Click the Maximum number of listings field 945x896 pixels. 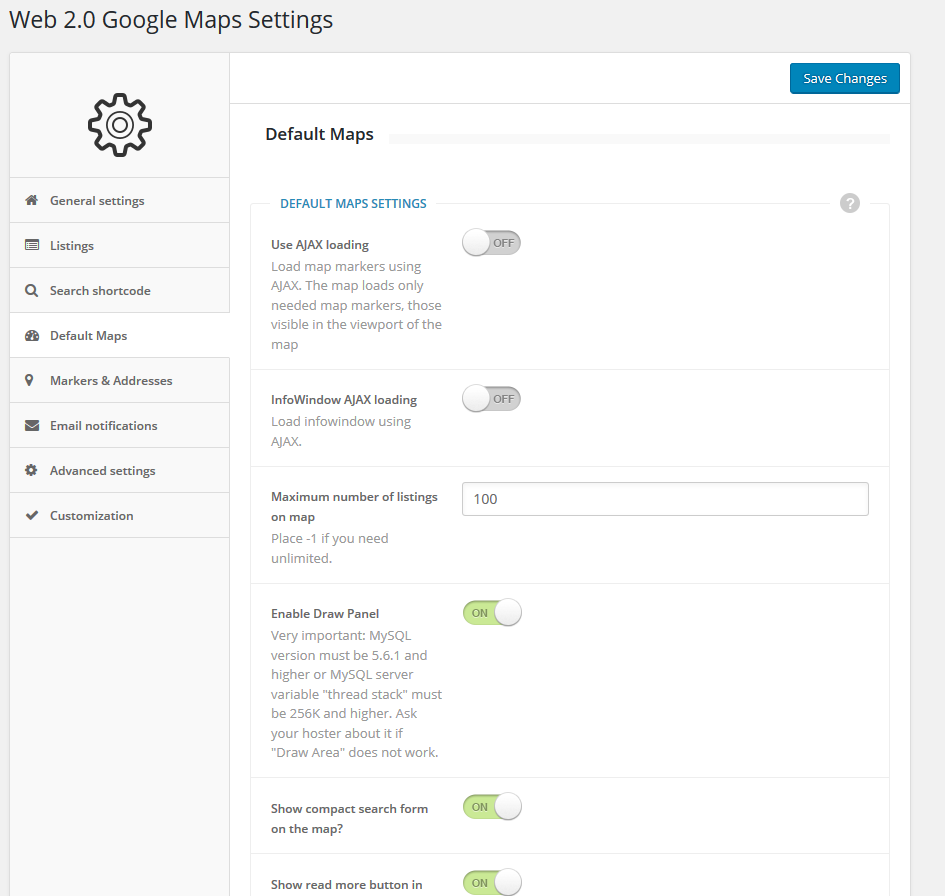point(665,499)
